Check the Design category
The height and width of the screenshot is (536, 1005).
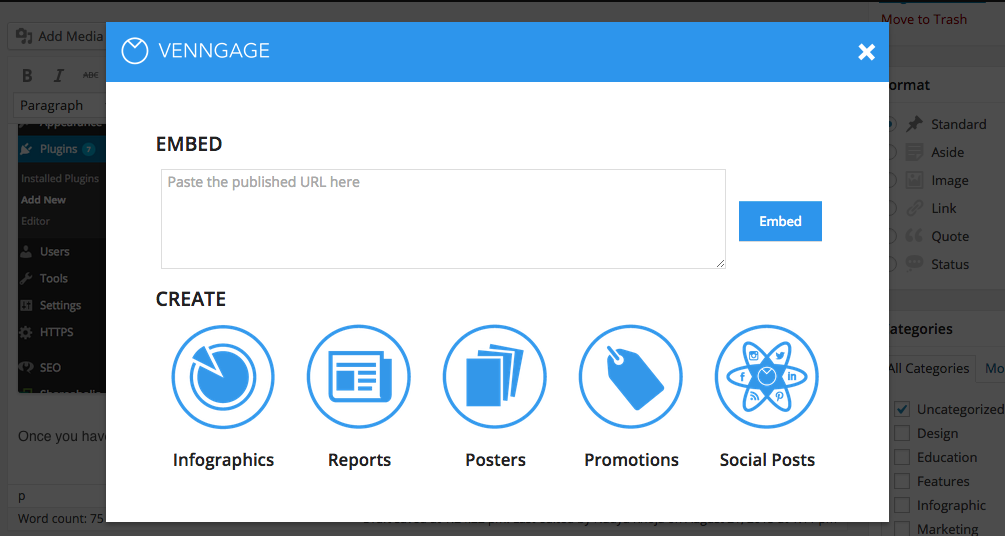coord(902,433)
